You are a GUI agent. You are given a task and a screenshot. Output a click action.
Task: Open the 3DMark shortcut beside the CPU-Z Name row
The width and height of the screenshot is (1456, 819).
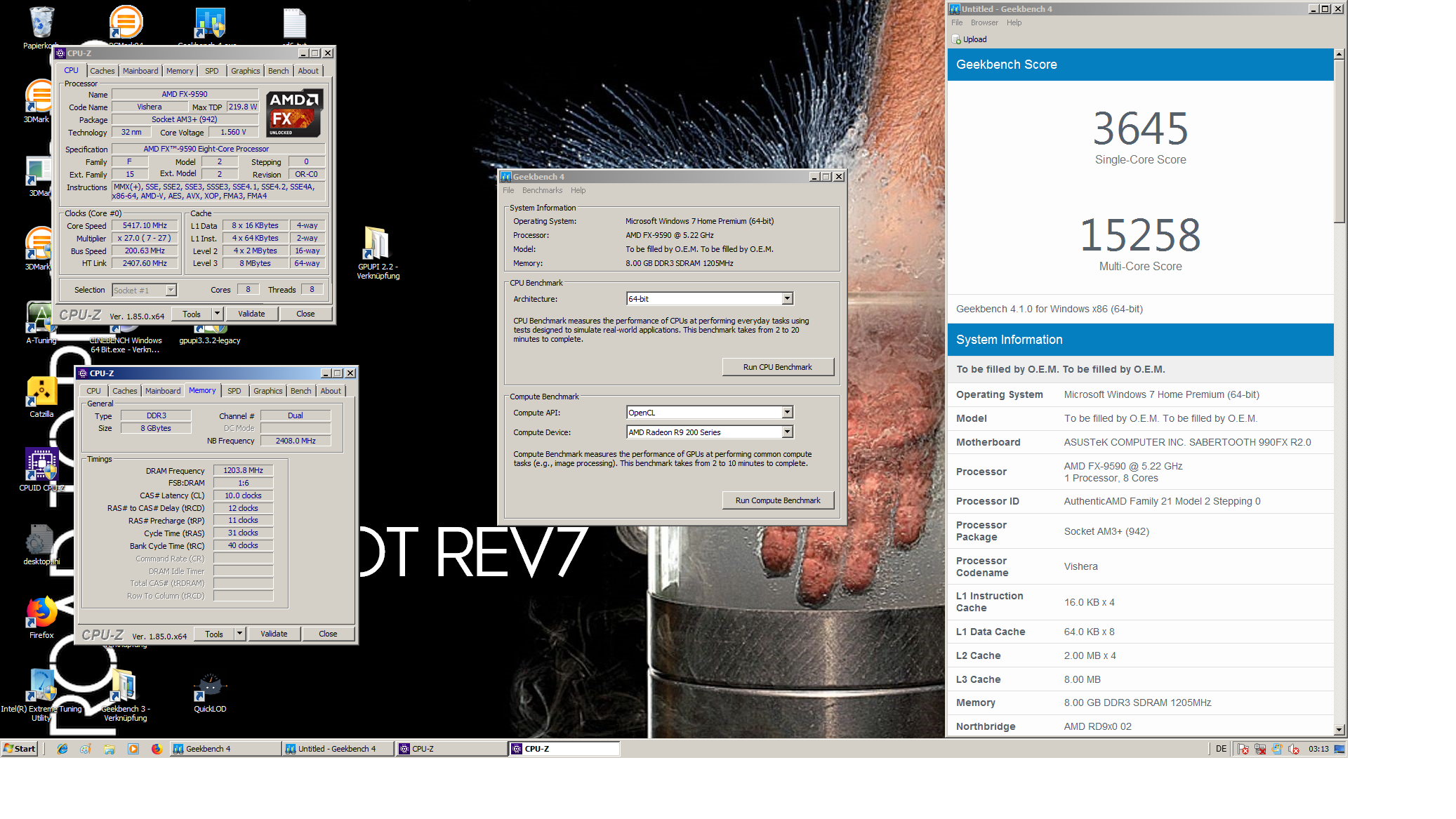click(39, 96)
